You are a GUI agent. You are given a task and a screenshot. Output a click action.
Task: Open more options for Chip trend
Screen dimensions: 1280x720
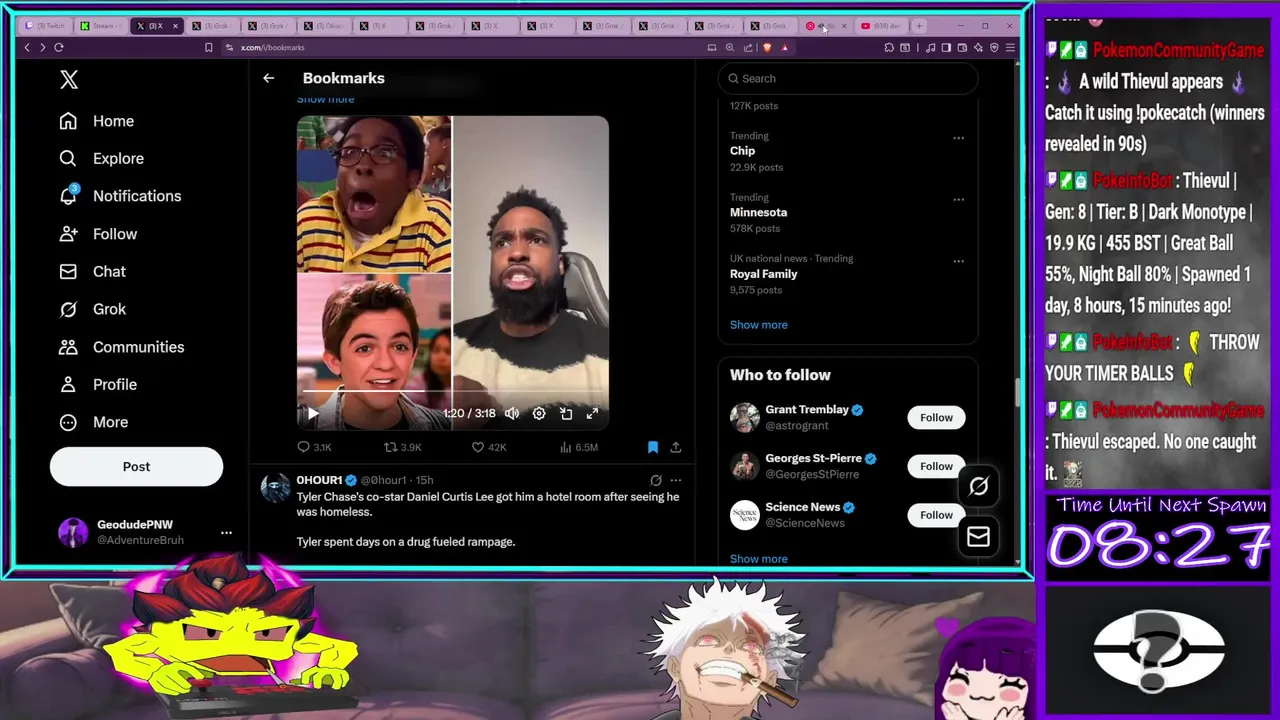tap(958, 138)
